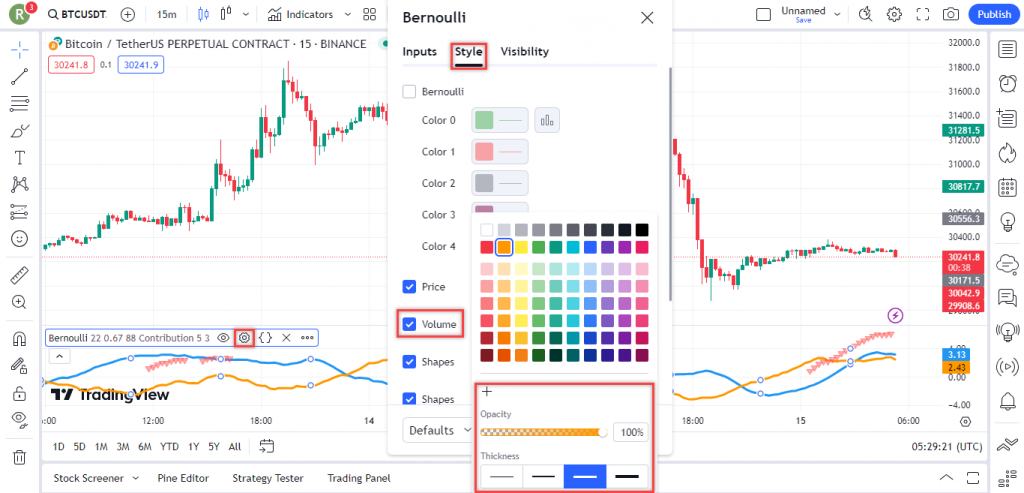Open the Fibonacci retracement tools

click(20, 104)
